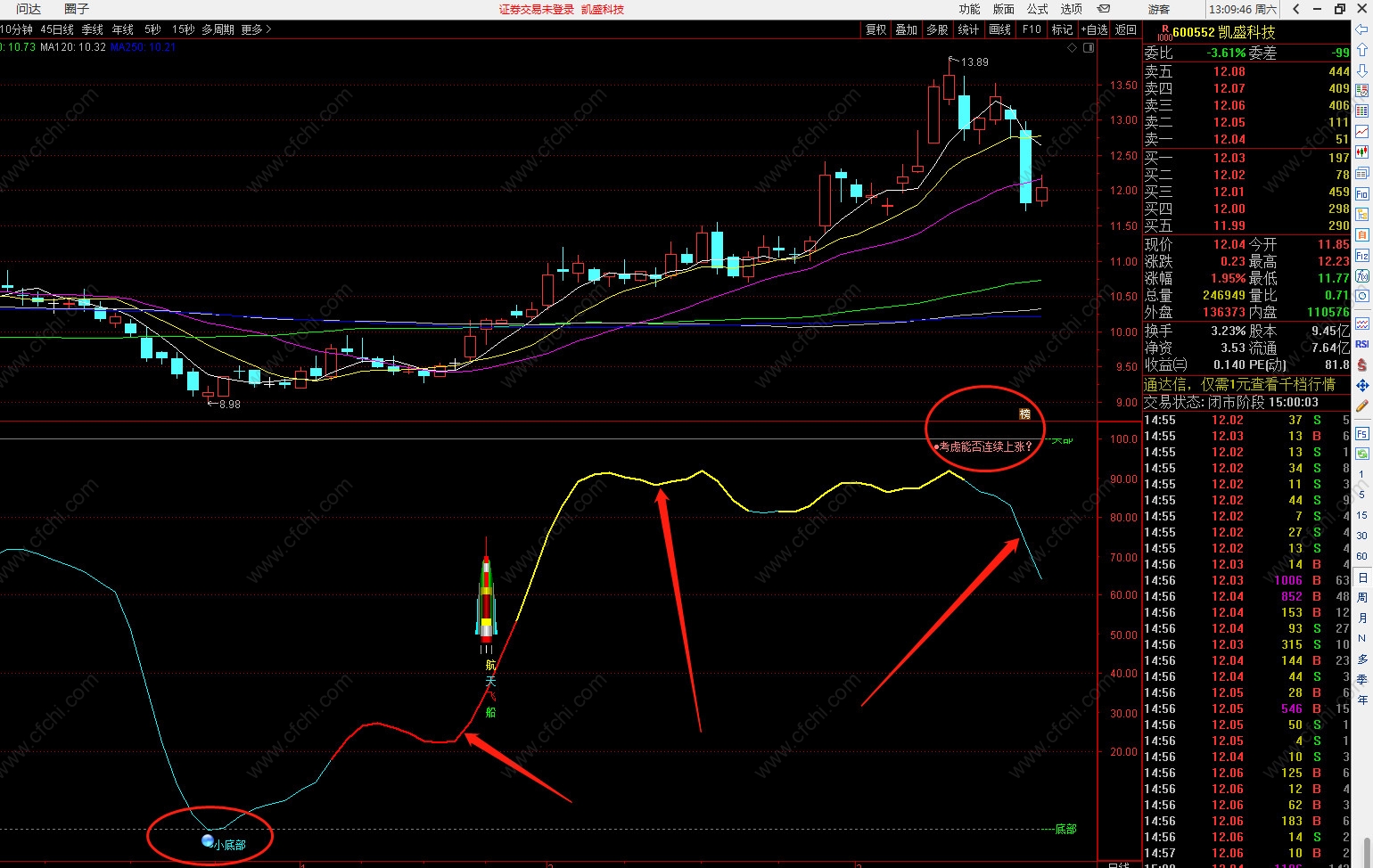Expand the '更多' periods dropdown
The height and width of the screenshot is (868, 1373).
[x=256, y=29]
